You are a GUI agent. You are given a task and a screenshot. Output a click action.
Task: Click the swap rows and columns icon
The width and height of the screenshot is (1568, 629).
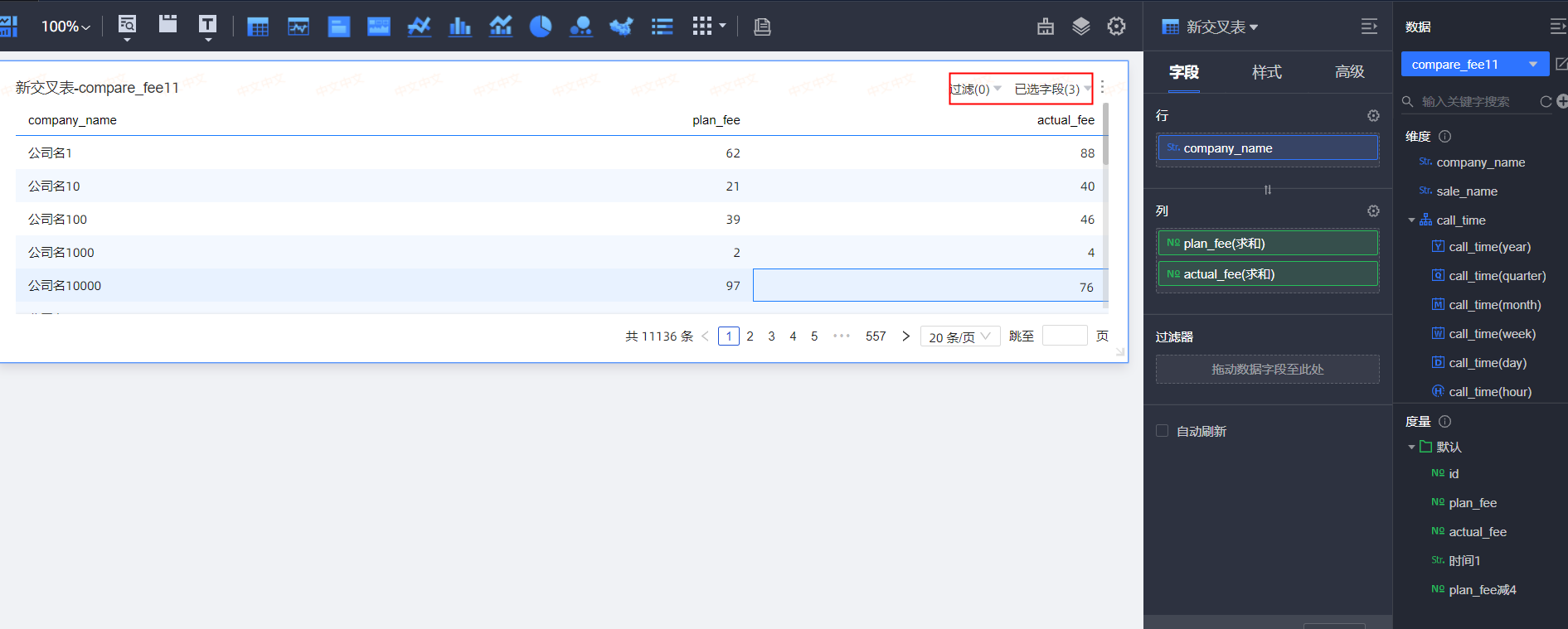click(1267, 190)
